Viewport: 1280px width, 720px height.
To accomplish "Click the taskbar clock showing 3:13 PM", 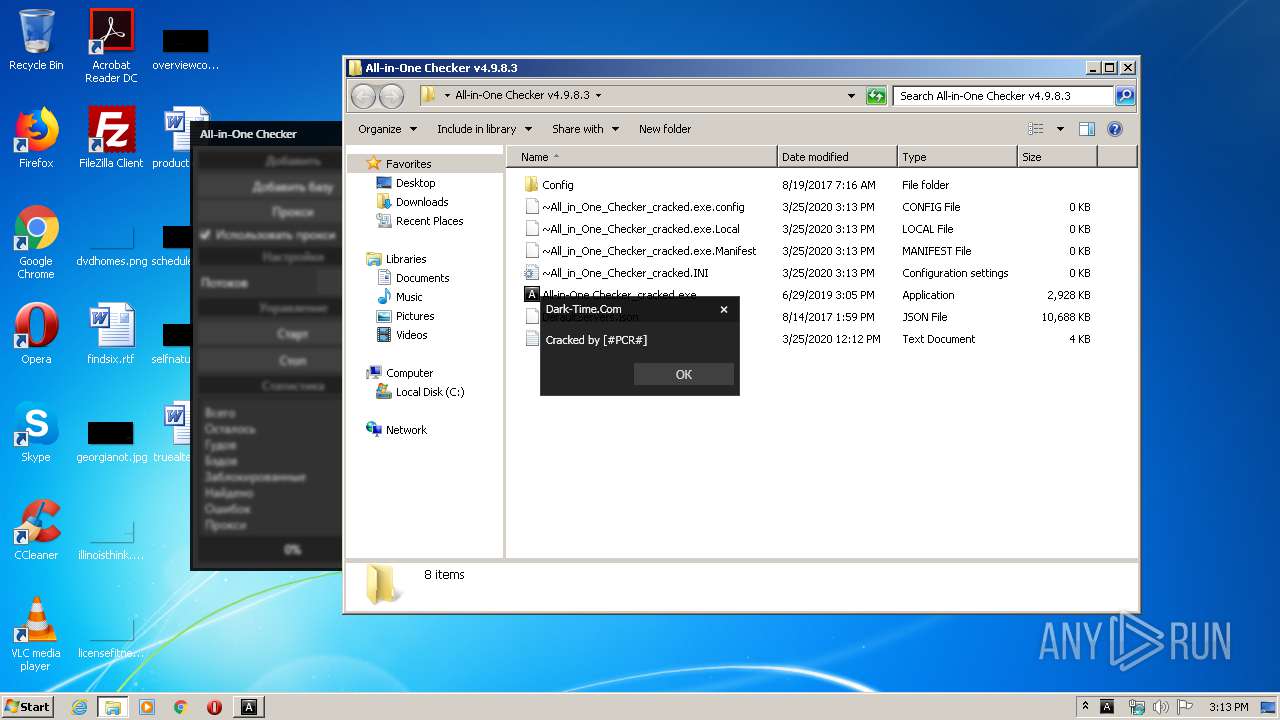I will pos(1228,707).
